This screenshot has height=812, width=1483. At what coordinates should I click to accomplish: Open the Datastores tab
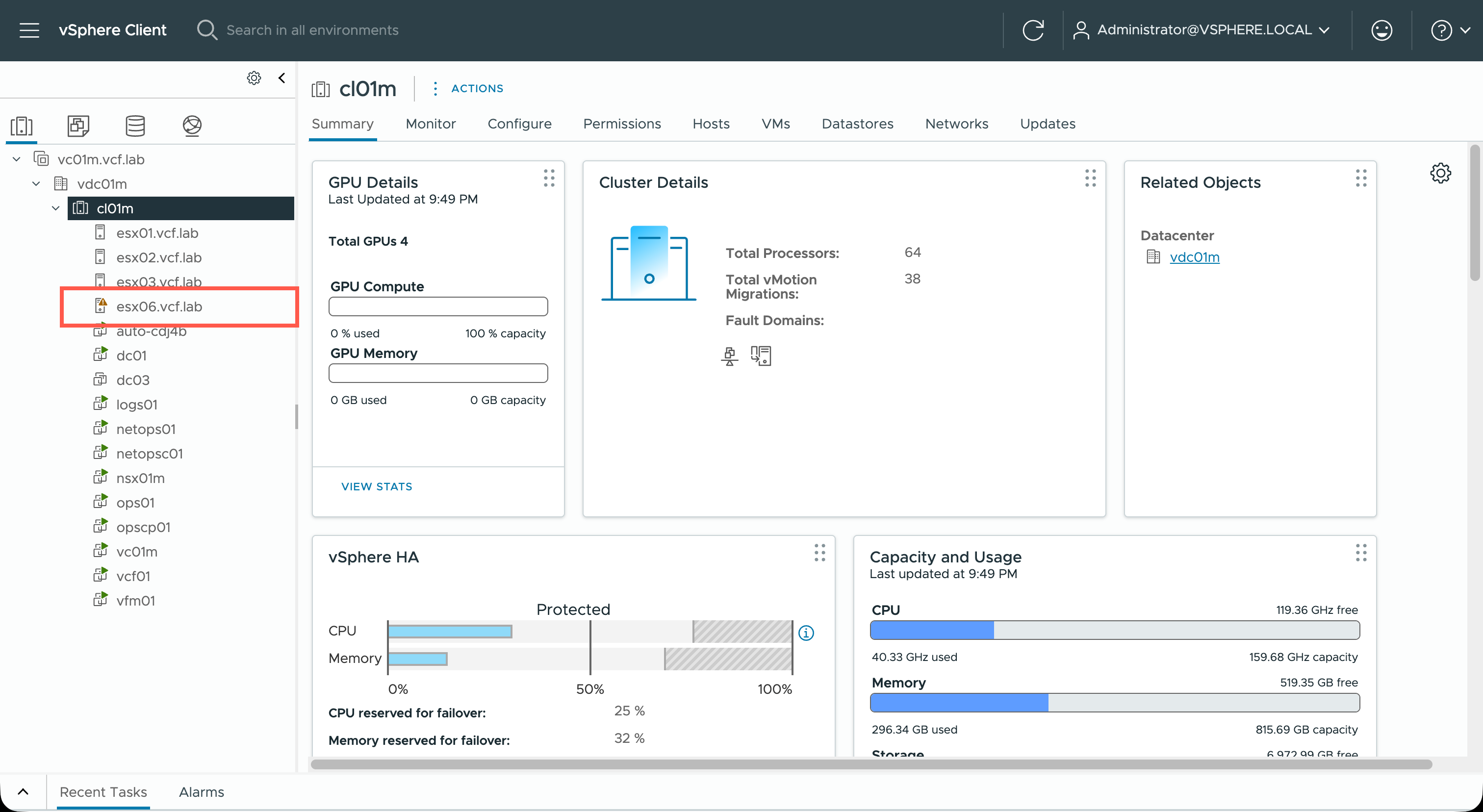pyautogui.click(x=857, y=124)
